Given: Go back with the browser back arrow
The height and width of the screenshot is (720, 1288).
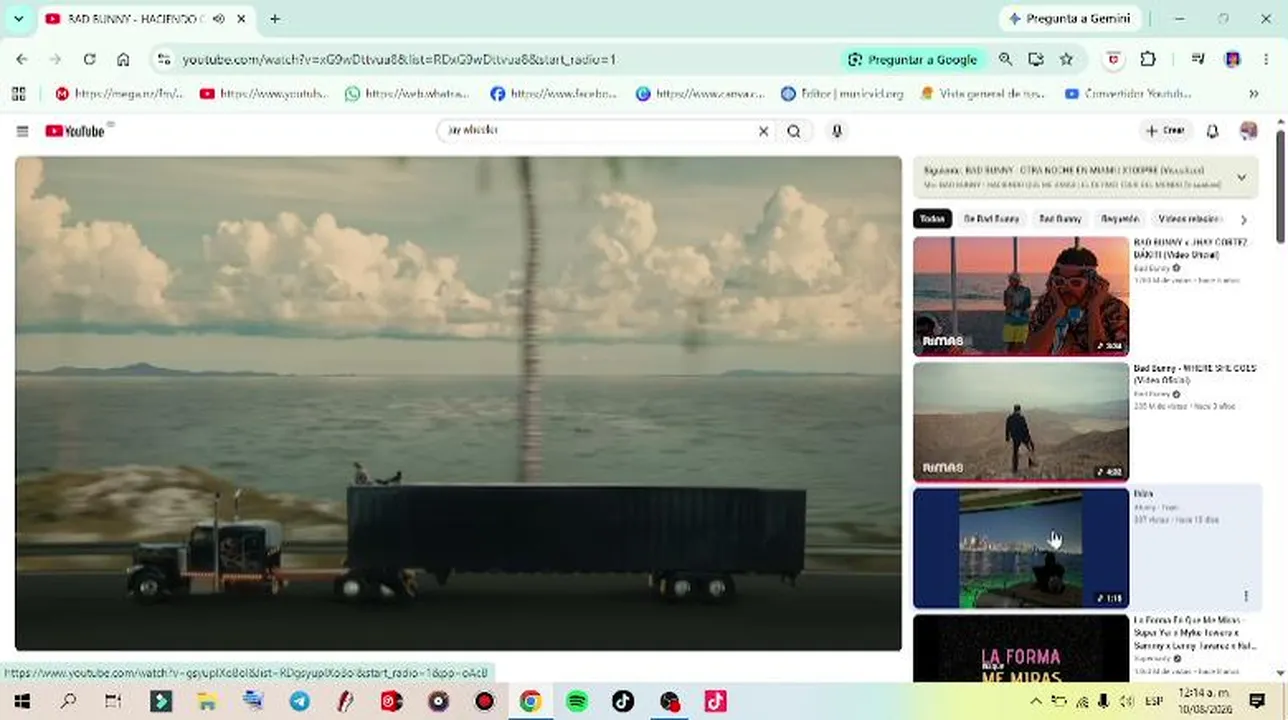Looking at the screenshot, I should [x=22, y=60].
